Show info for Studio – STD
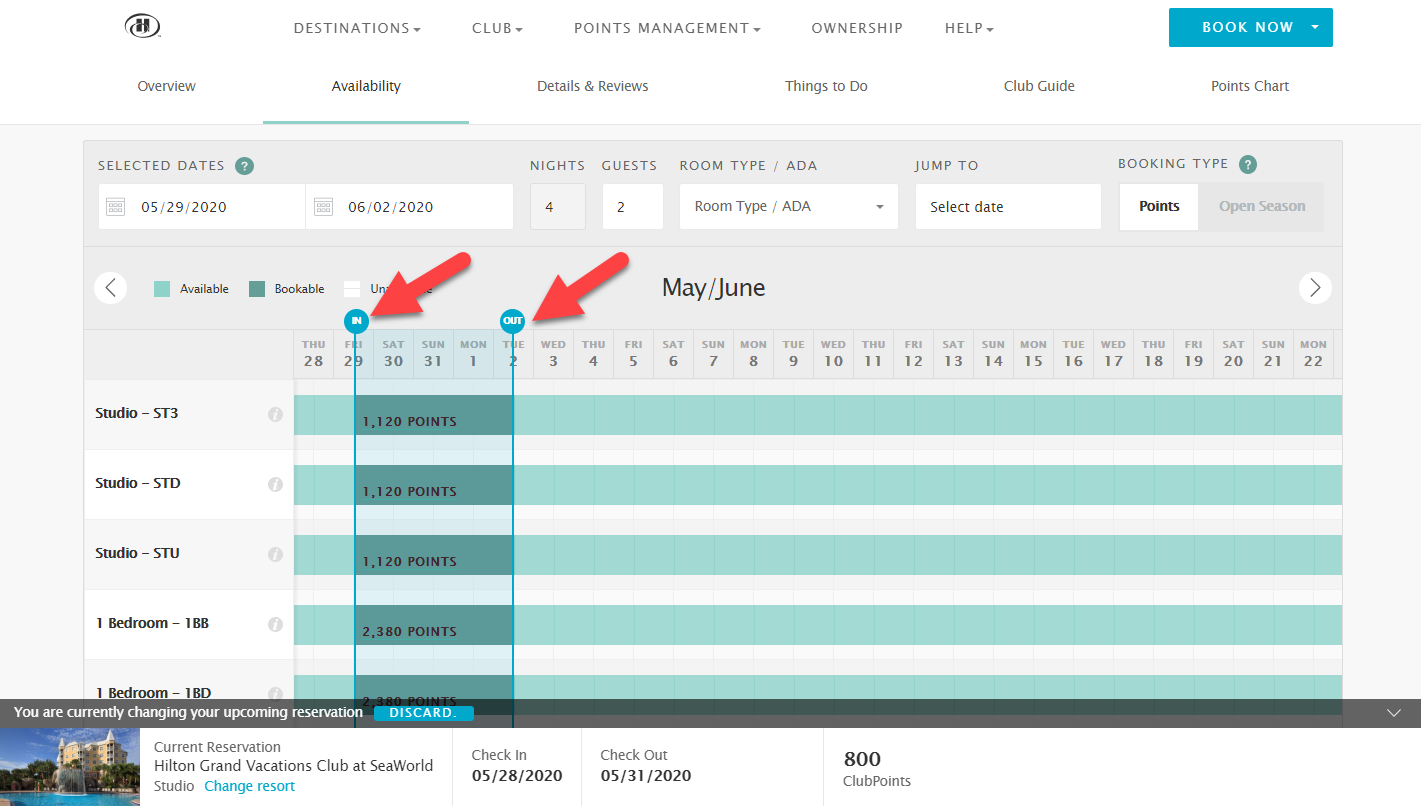1421x806 pixels. click(x=275, y=484)
